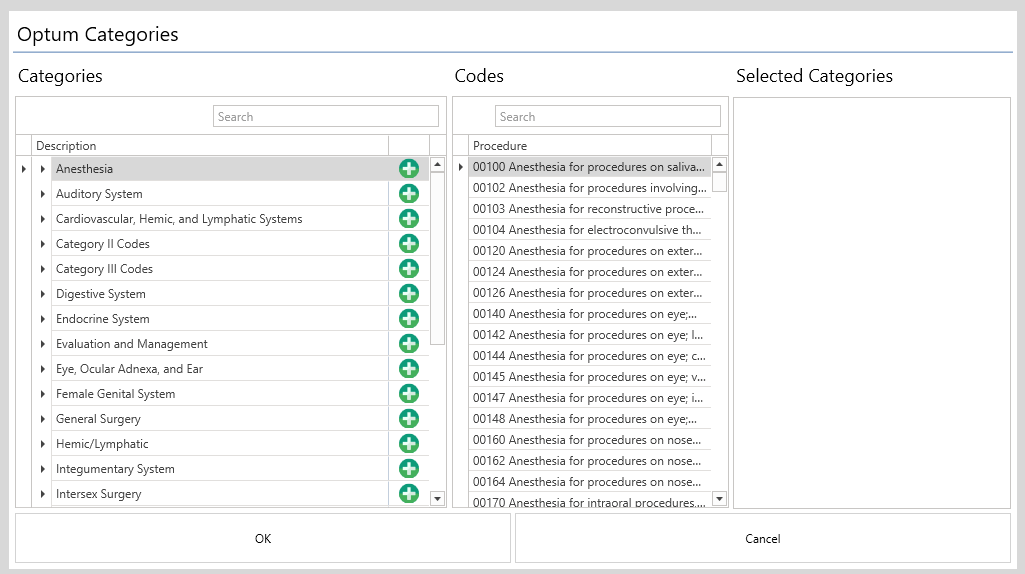Select code 00104 Anesthesia for electroconvulsive

[x=590, y=229]
